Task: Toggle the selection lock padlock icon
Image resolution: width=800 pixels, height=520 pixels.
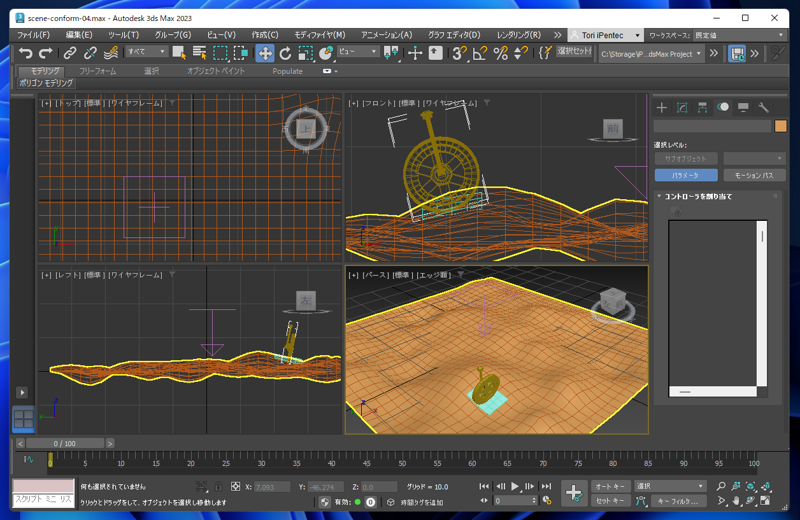Action: pos(218,487)
